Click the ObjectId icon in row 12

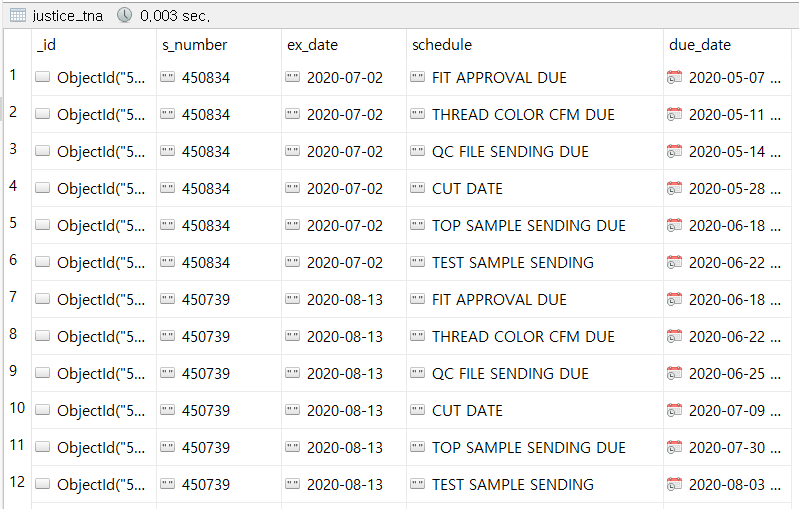point(43,485)
